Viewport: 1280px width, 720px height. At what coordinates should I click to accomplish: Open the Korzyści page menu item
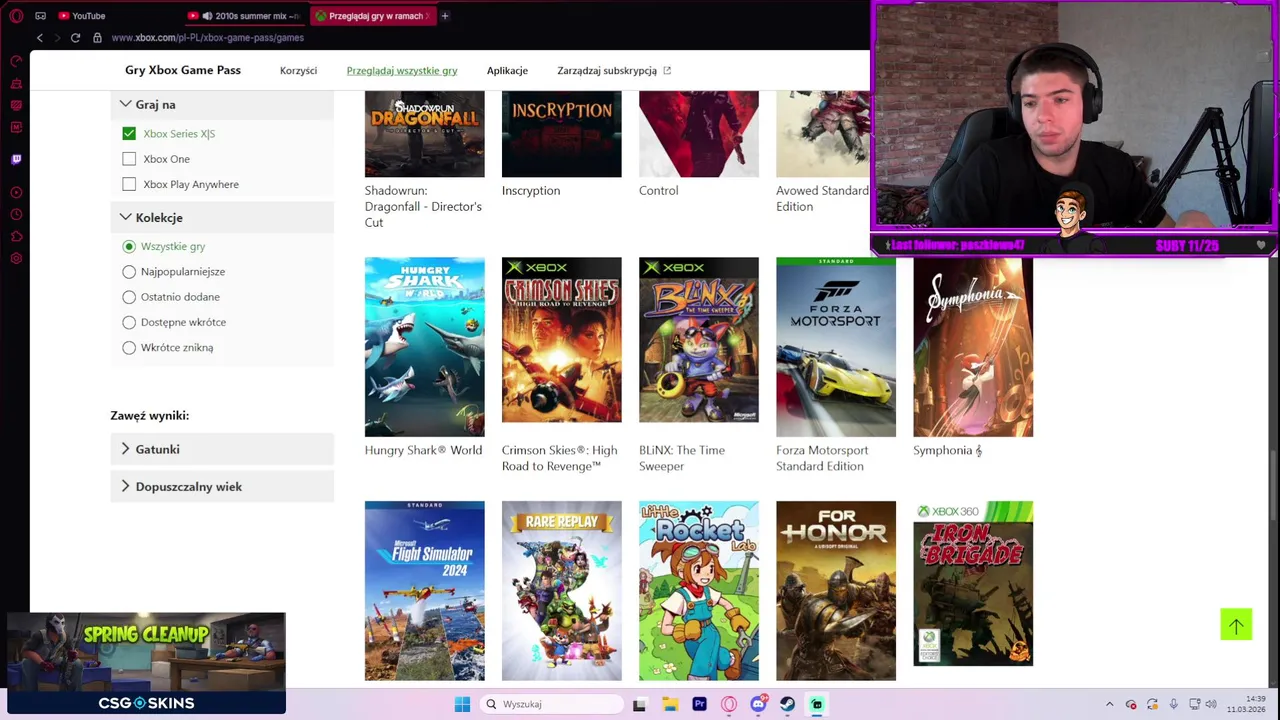tap(298, 70)
